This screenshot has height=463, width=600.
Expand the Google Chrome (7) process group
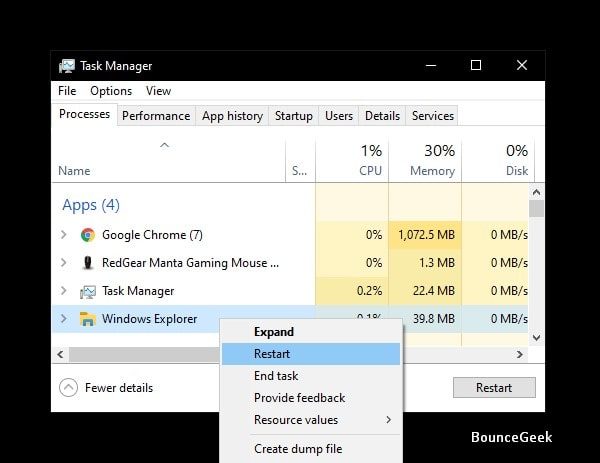click(64, 235)
